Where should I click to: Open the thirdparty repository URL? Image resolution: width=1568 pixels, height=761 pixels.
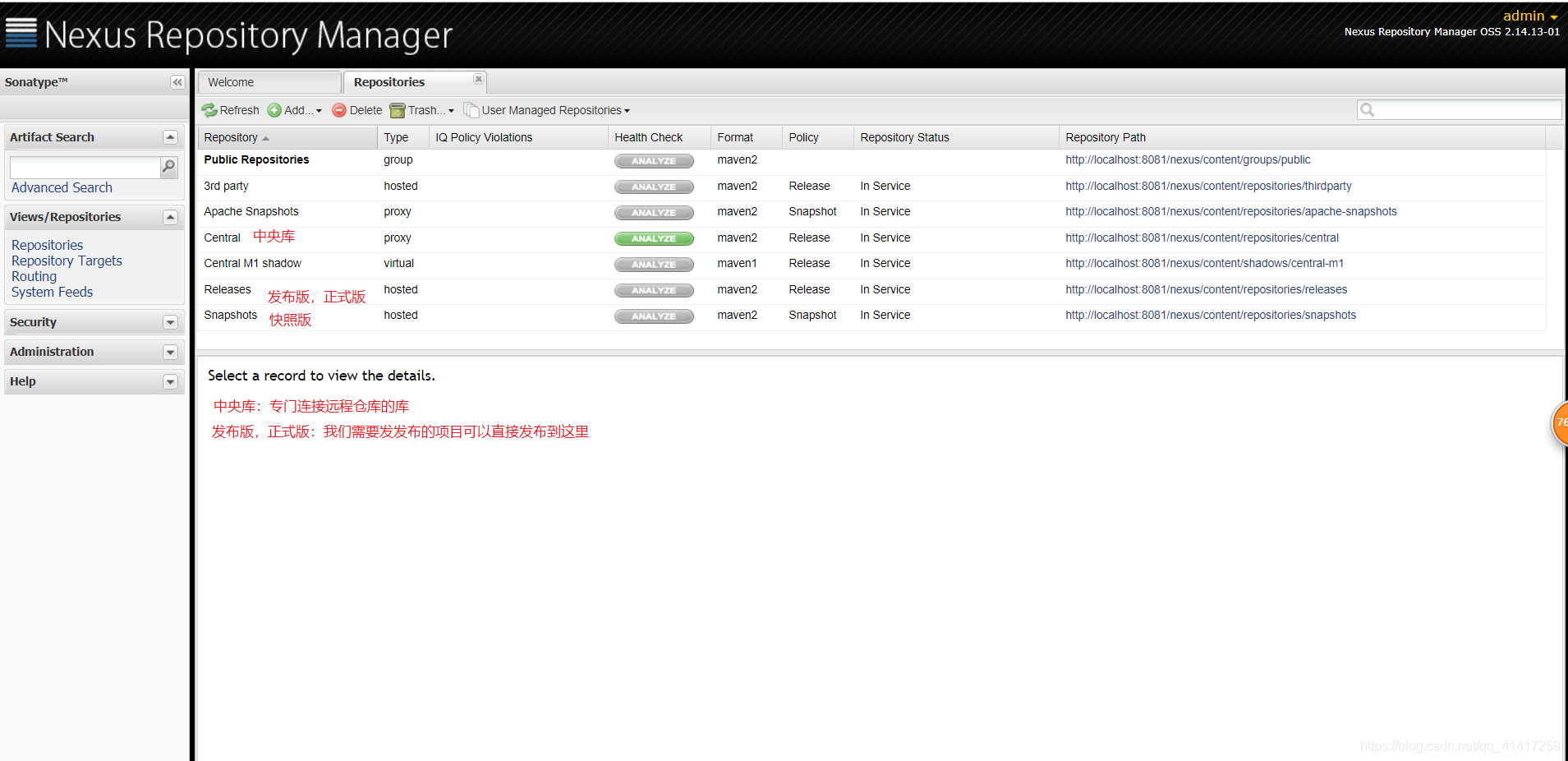pos(1208,187)
